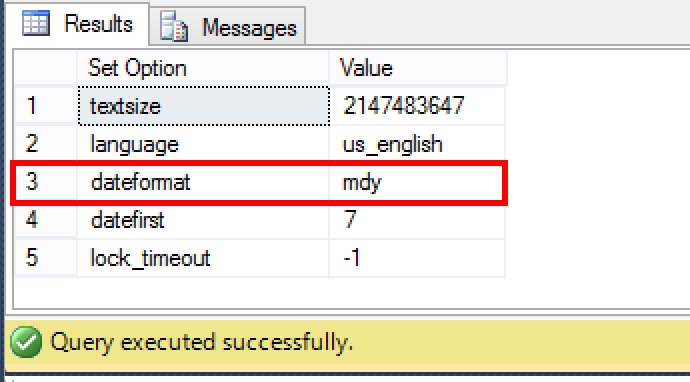690x382 pixels.
Task: Select row header number 2
Action: 46,144
